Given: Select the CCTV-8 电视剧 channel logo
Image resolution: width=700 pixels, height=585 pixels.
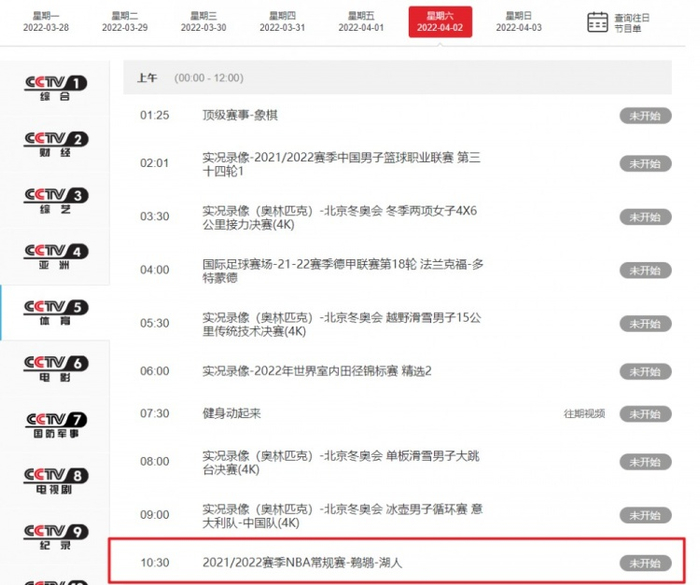Looking at the screenshot, I should tap(55, 481).
